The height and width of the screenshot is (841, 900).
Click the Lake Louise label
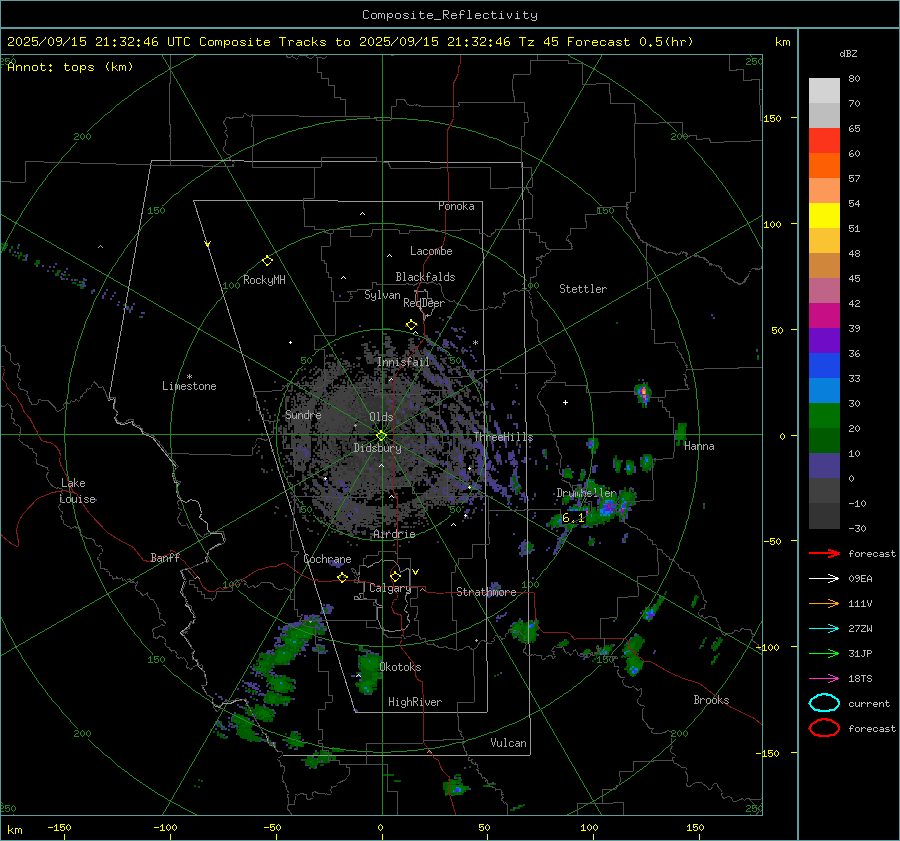pos(77,491)
